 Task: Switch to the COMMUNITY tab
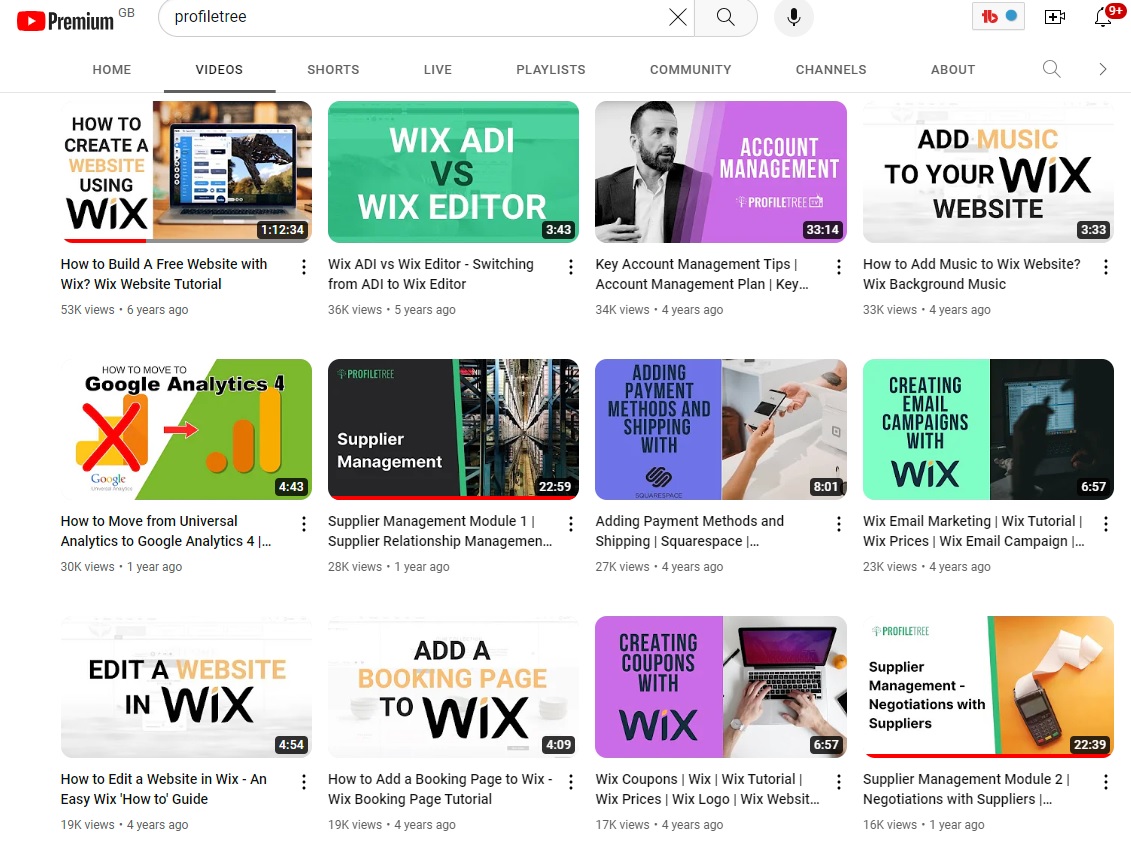point(690,70)
